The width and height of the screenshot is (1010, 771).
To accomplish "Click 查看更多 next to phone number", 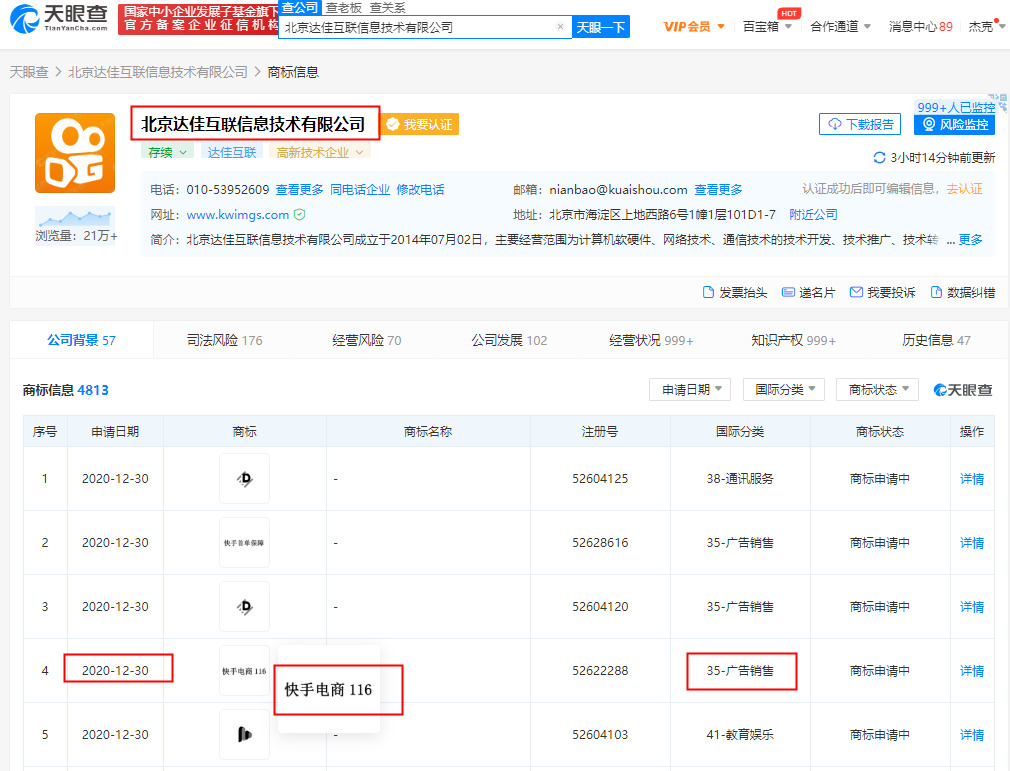I will tap(300, 189).
